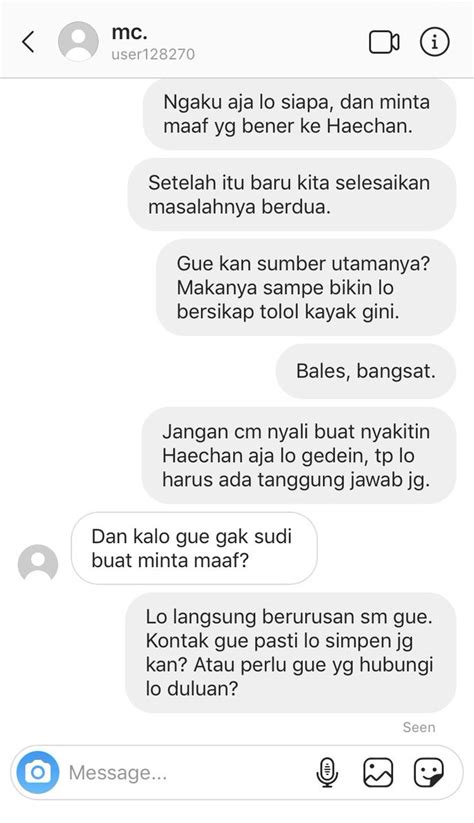Screen dimensions: 474x823
Task: Tap the username user128270
Action: coord(153,54)
